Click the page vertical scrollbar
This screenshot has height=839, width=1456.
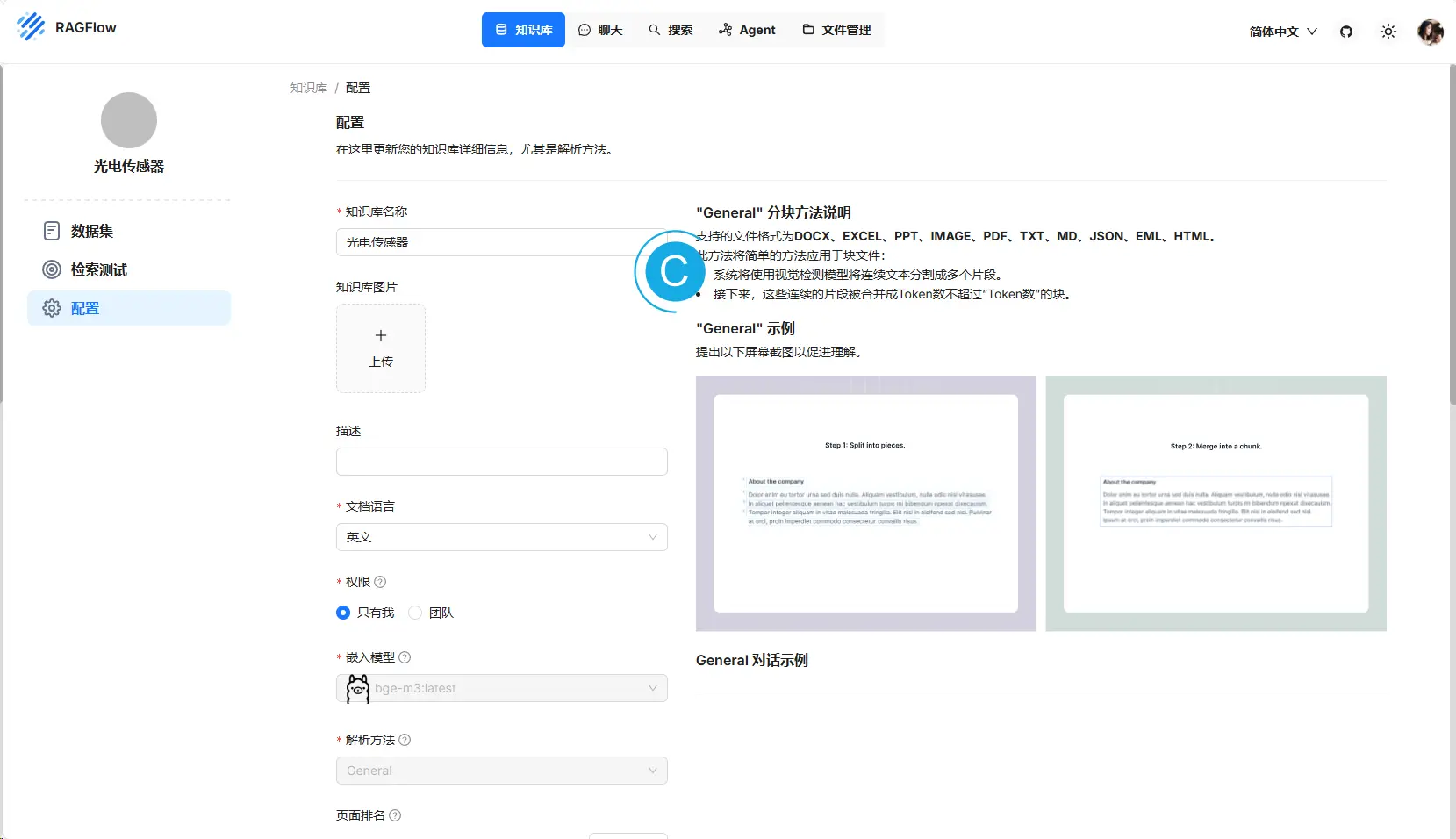pyautogui.click(x=1452, y=233)
